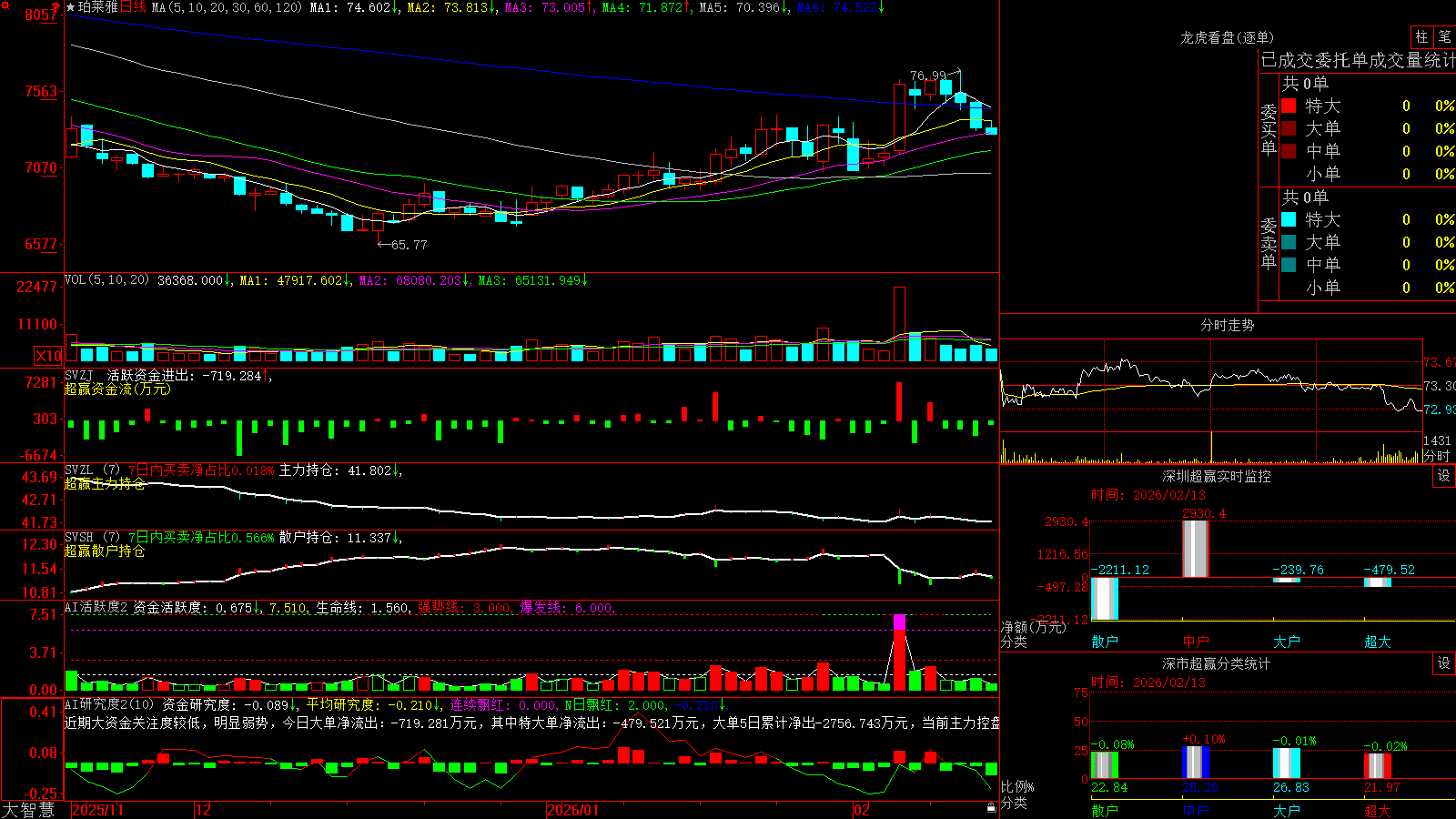Click the 笔 (tick) view button
The width and height of the screenshot is (1456, 819).
click(x=1444, y=37)
